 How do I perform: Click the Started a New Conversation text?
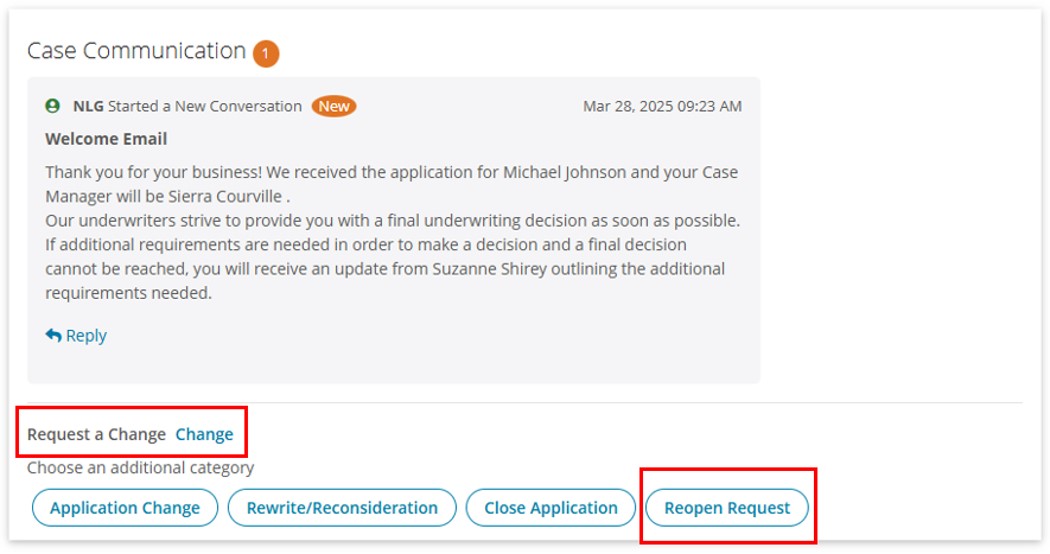pyautogui.click(x=205, y=106)
